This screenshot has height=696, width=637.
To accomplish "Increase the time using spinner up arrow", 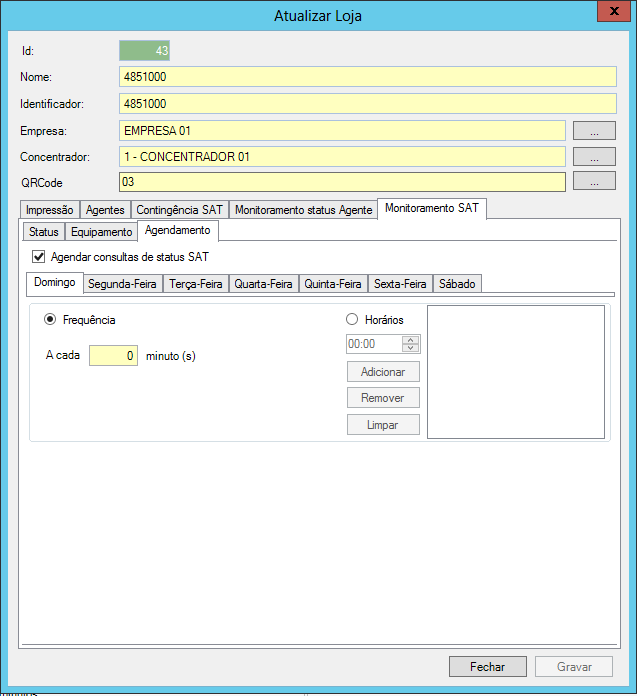I will (410, 339).
